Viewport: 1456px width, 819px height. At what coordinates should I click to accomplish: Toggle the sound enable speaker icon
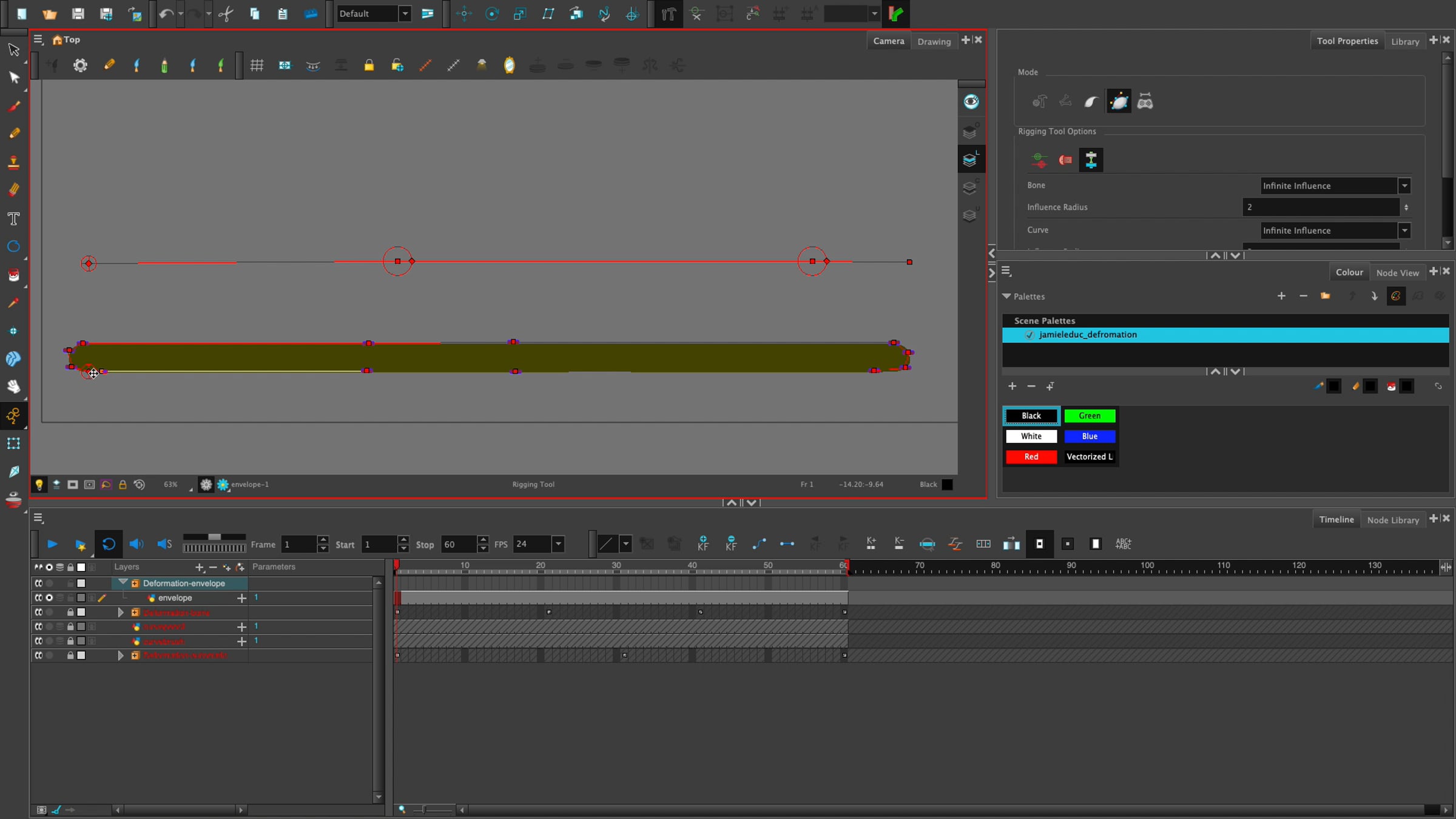pos(136,544)
